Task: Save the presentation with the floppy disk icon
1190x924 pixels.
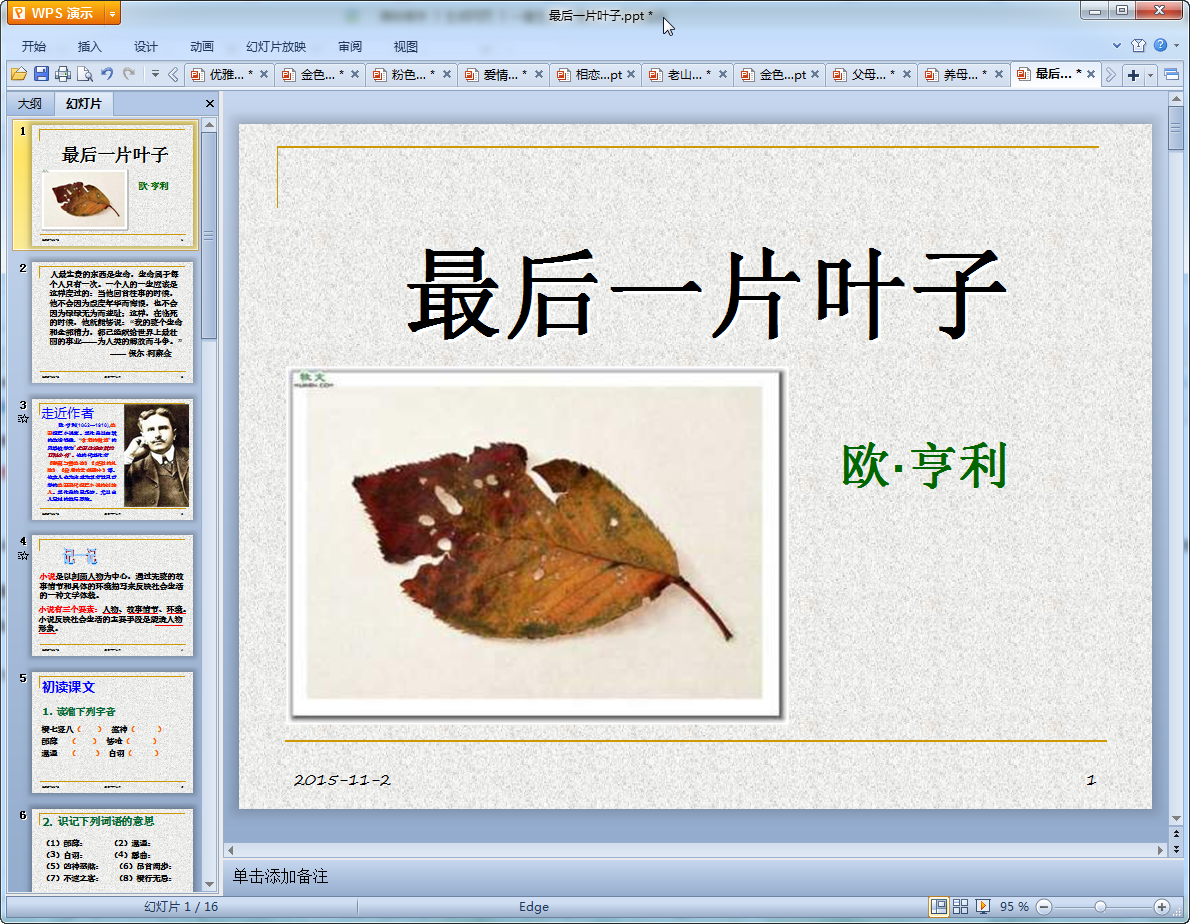Action: pos(41,74)
